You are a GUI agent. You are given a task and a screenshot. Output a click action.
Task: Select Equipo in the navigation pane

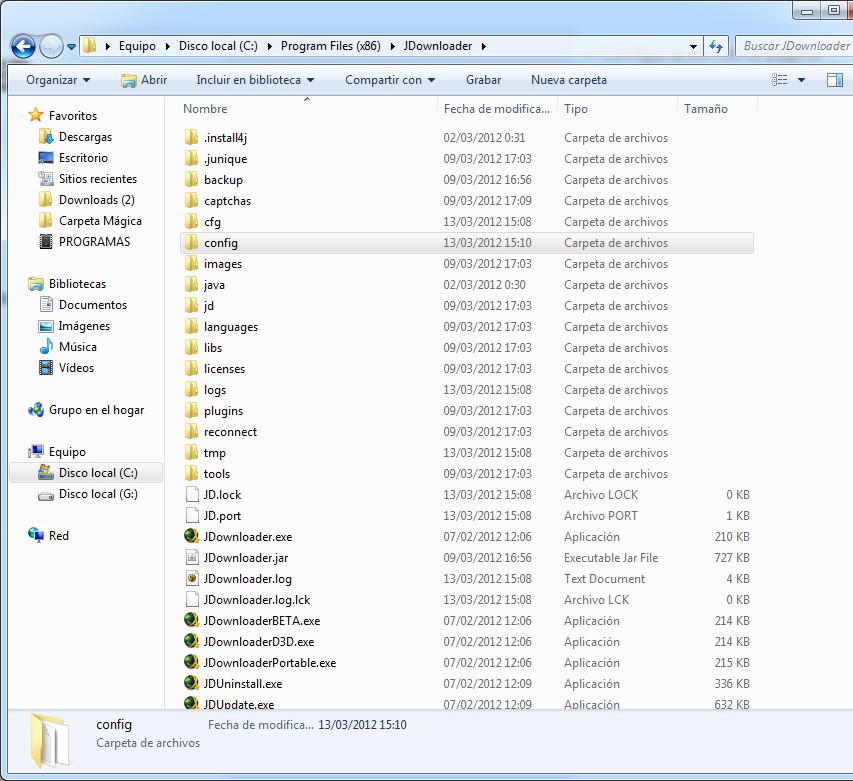point(67,452)
